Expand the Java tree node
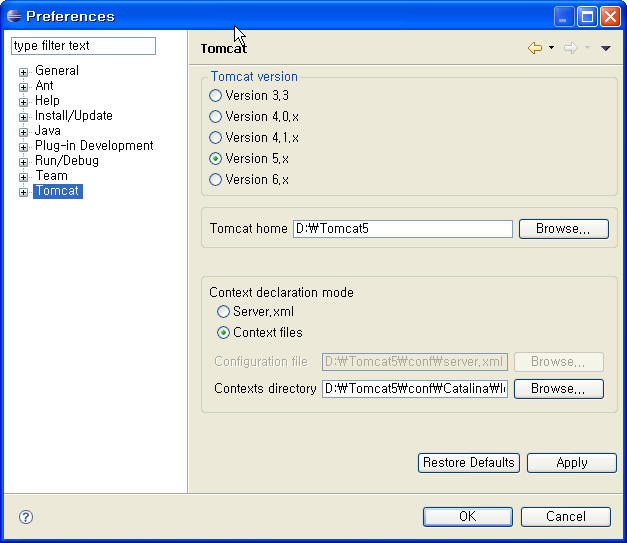Image resolution: width=627 pixels, height=543 pixels. (23, 132)
